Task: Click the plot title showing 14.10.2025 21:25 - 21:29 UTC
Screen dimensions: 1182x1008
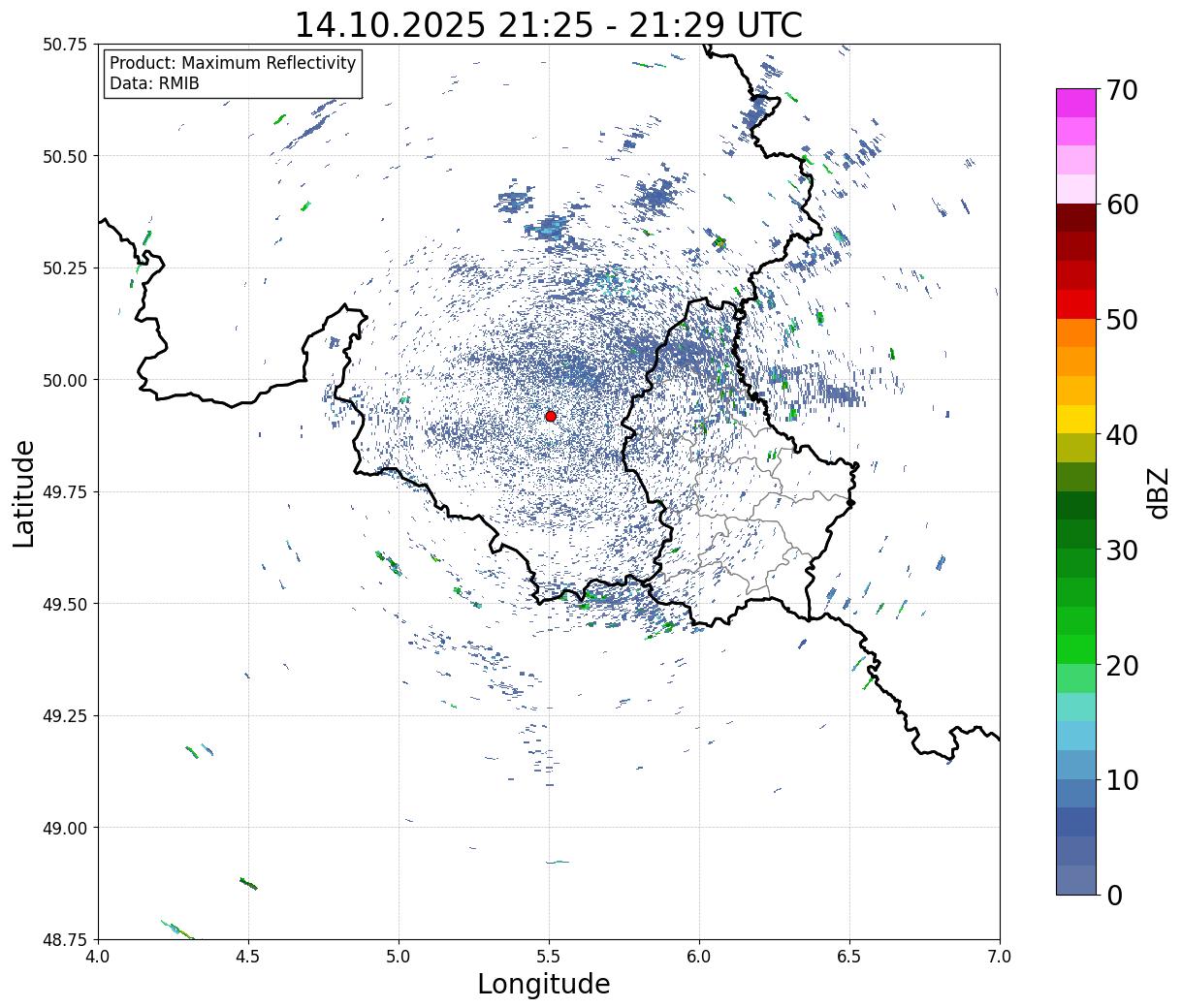Action: [x=549, y=25]
